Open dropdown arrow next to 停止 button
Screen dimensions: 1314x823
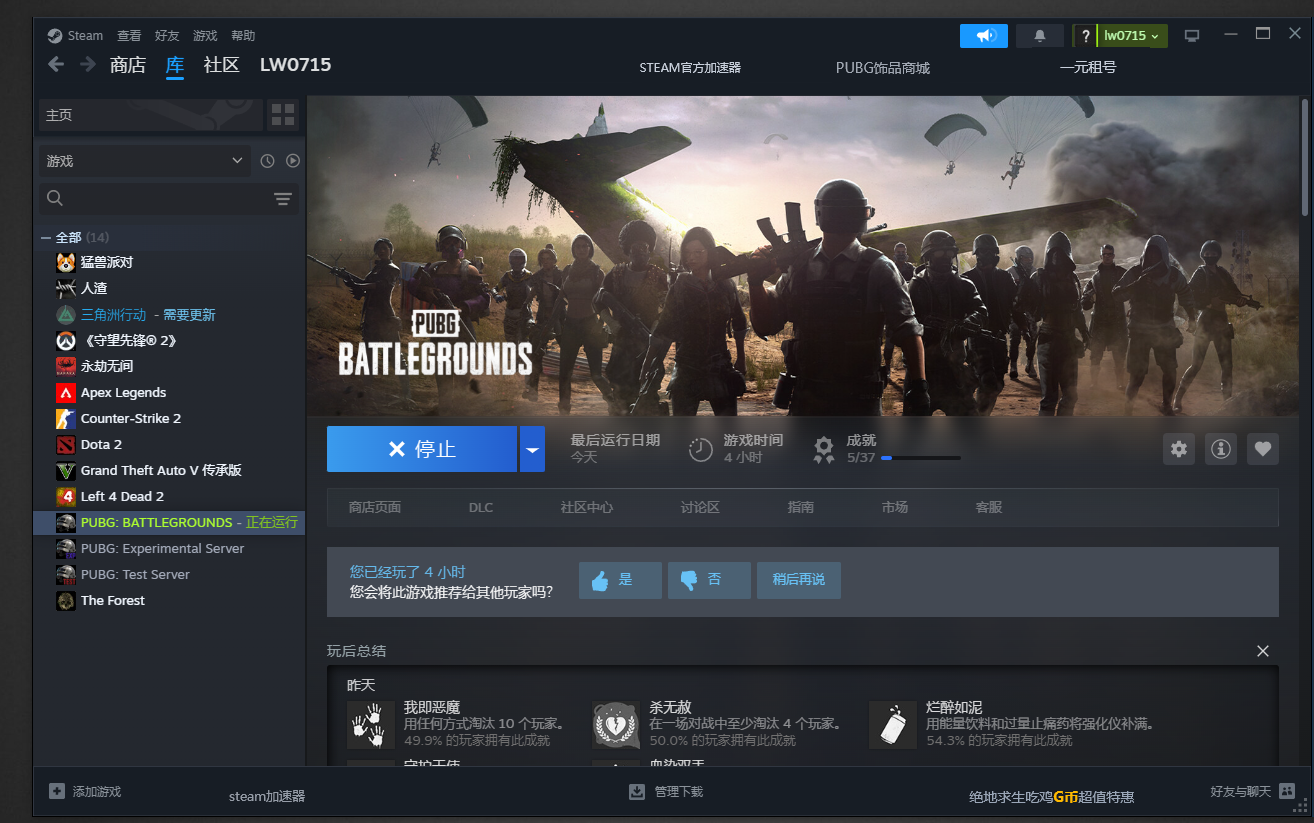(x=532, y=450)
